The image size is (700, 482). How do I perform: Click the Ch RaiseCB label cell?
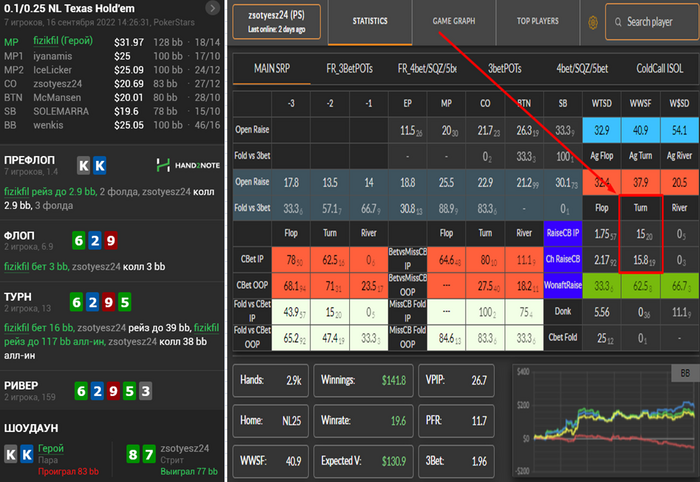coord(562,259)
